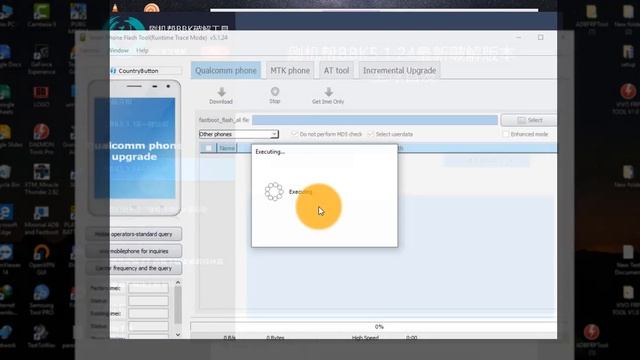This screenshot has height=360, width=640.
Task: Open the Other phones dropdown
Action: pos(239,134)
